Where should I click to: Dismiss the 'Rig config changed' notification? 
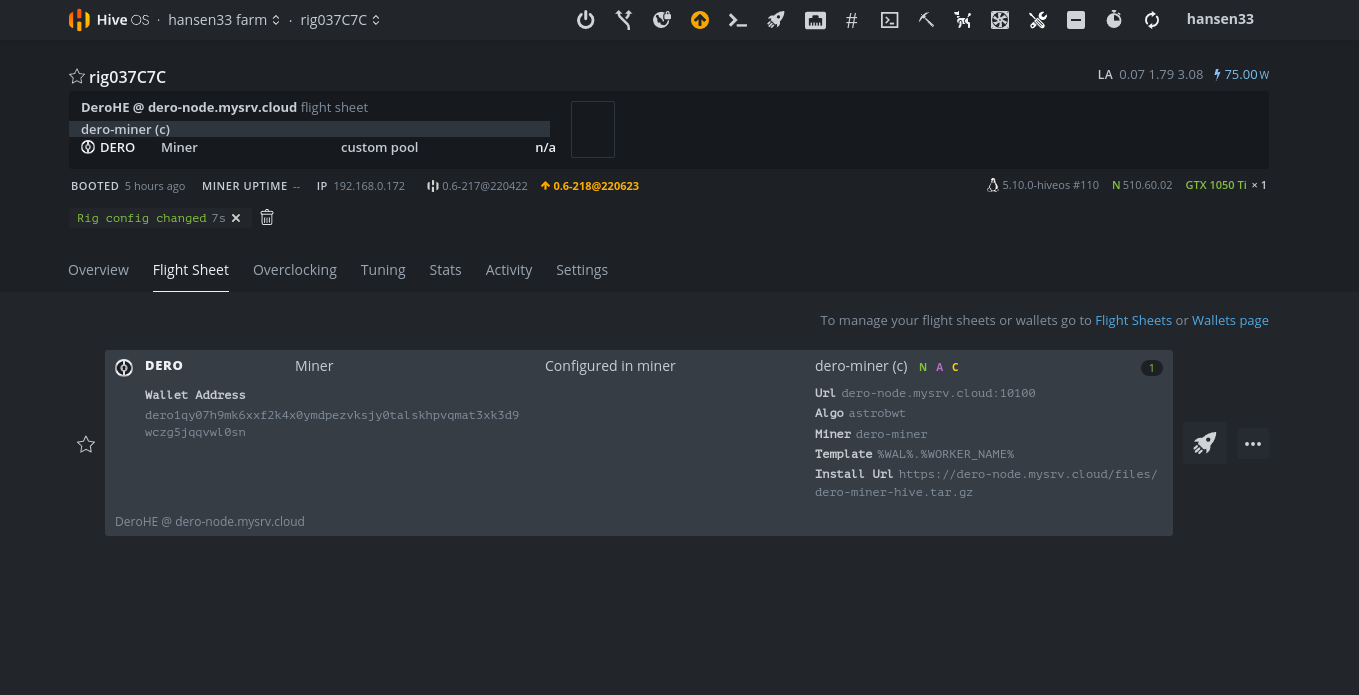[236, 218]
